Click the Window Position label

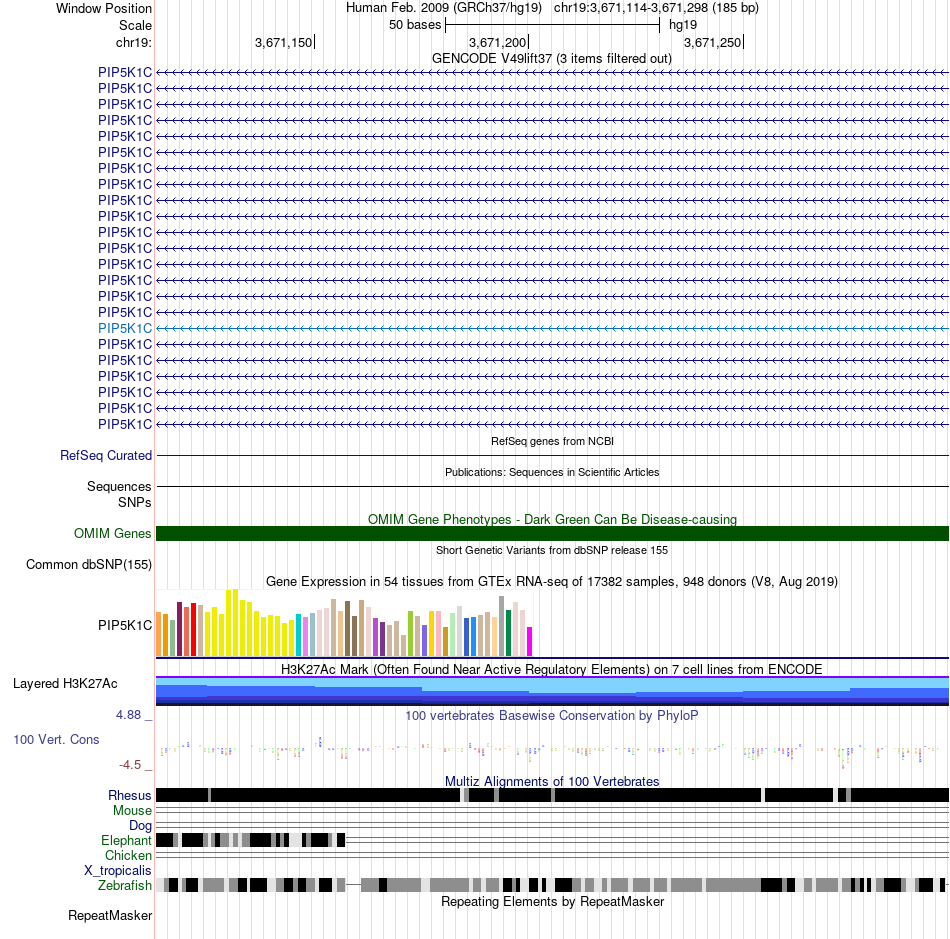pyautogui.click(x=104, y=8)
